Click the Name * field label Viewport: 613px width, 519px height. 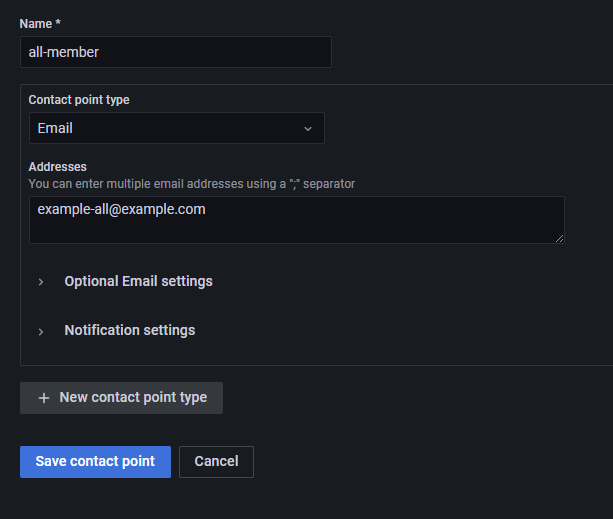click(x=40, y=24)
